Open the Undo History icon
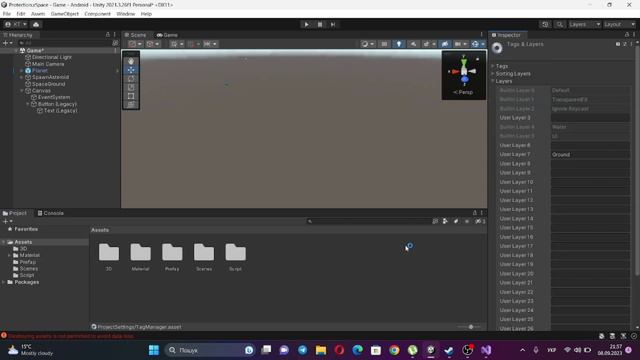The width and height of the screenshot is (640, 360). 545,24
